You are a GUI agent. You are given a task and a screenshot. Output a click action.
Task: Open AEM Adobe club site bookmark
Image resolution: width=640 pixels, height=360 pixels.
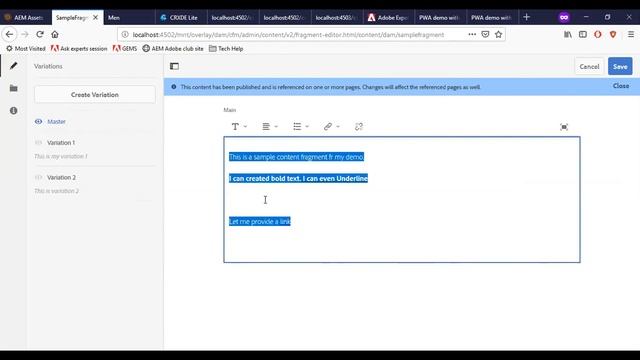click(173, 49)
